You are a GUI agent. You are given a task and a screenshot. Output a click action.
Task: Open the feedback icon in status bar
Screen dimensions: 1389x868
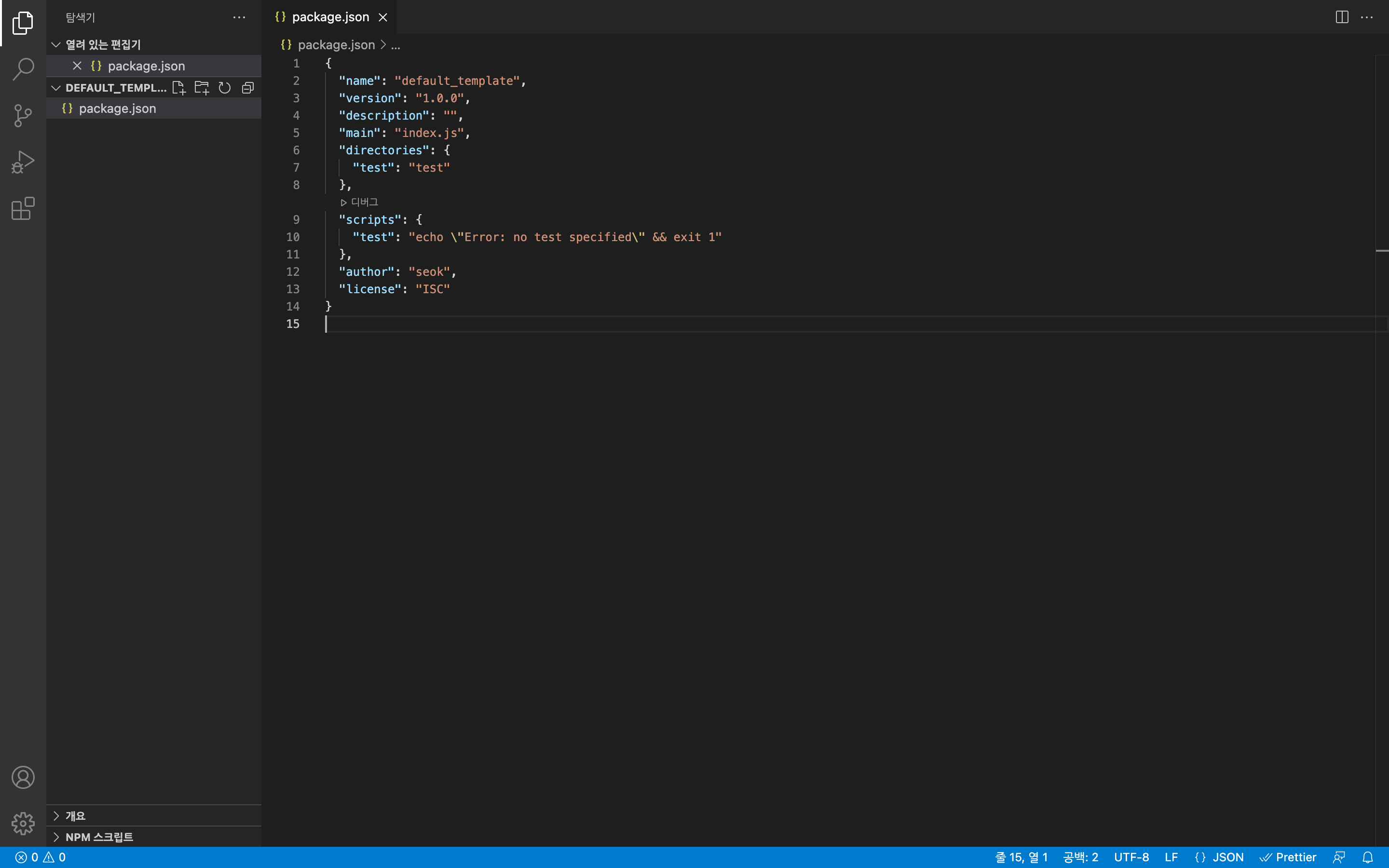pyautogui.click(x=1339, y=857)
